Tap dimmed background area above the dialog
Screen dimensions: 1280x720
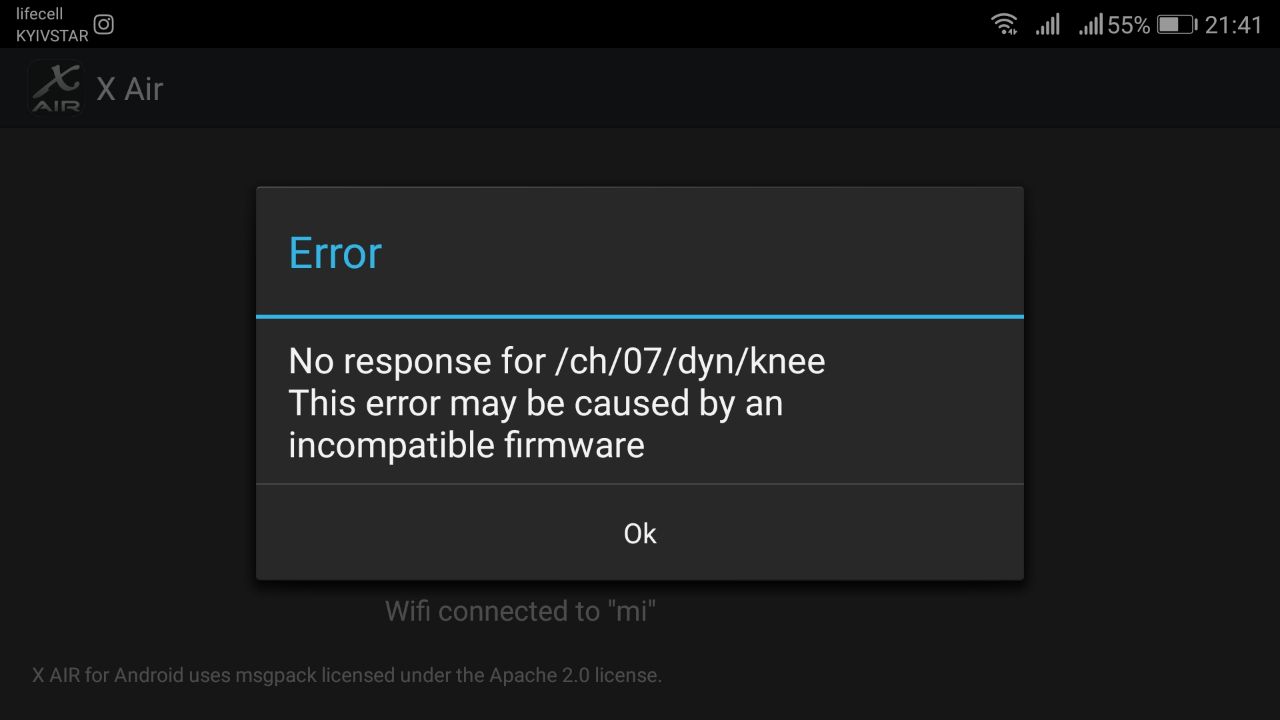tap(640, 155)
